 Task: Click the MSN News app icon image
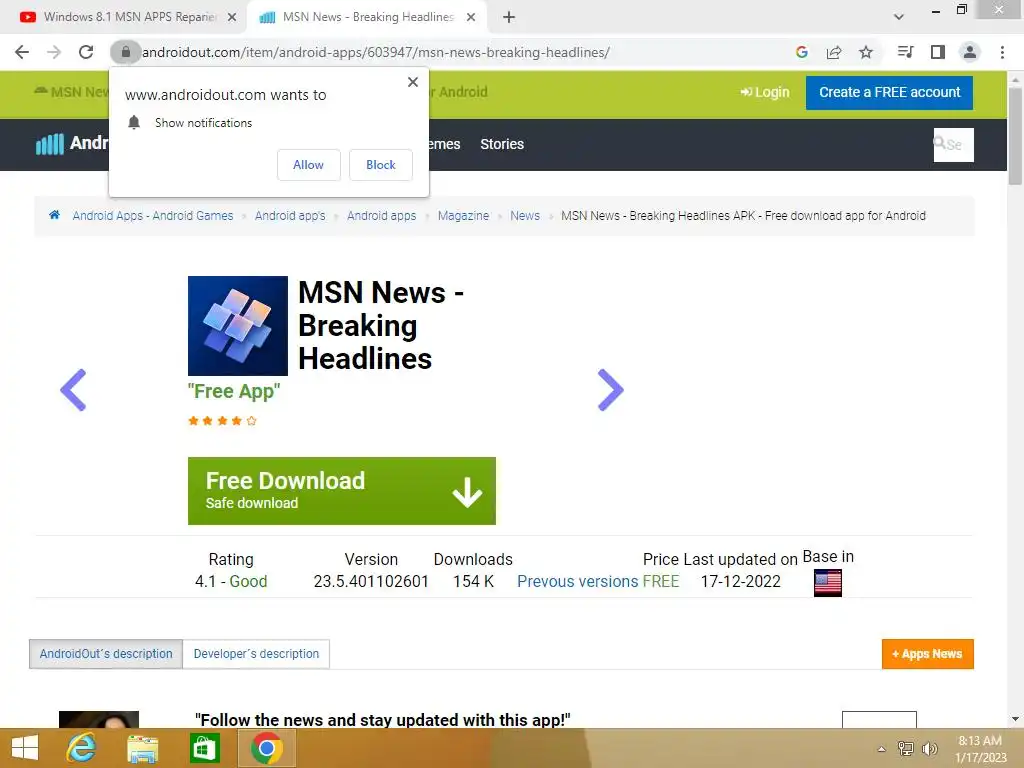click(x=238, y=326)
